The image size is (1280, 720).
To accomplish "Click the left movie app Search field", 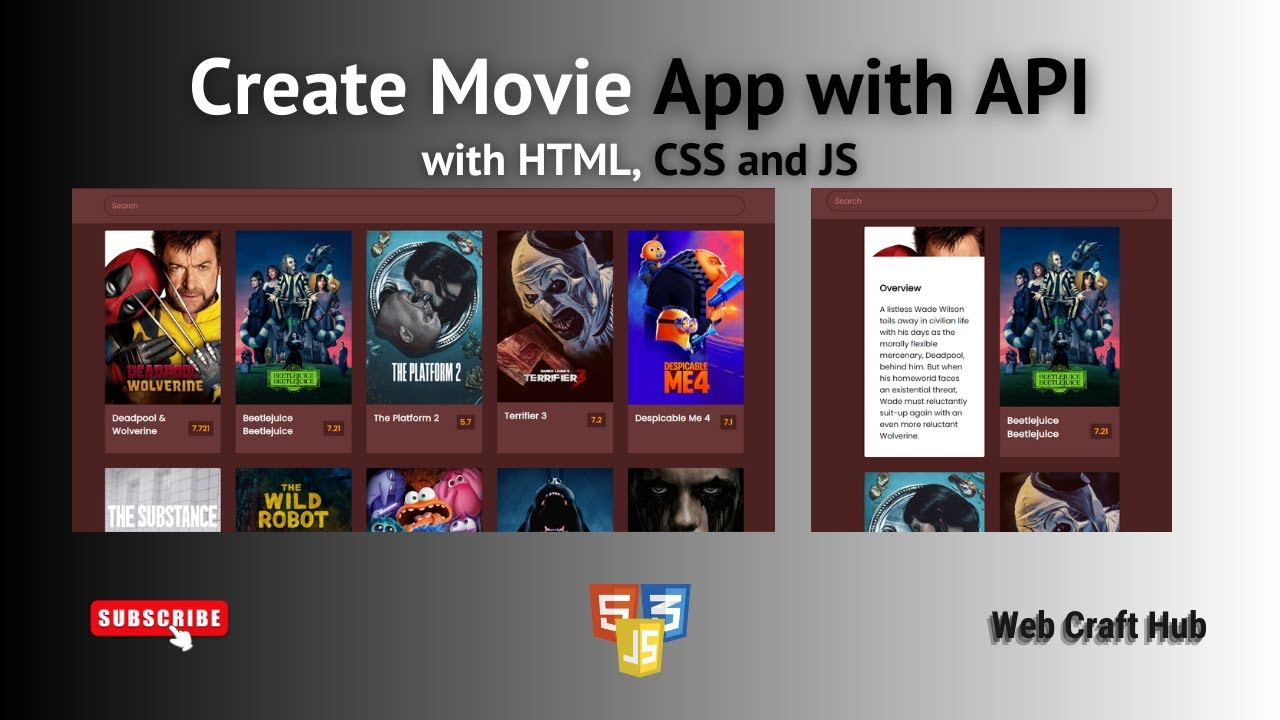I will point(424,206).
